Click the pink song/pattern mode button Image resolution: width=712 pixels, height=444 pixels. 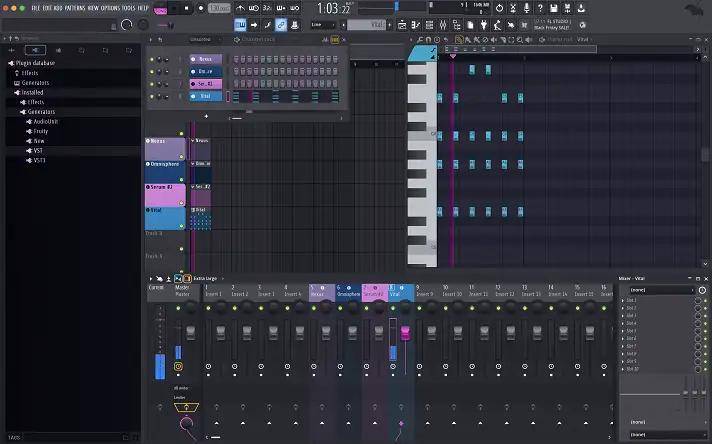click(160, 8)
